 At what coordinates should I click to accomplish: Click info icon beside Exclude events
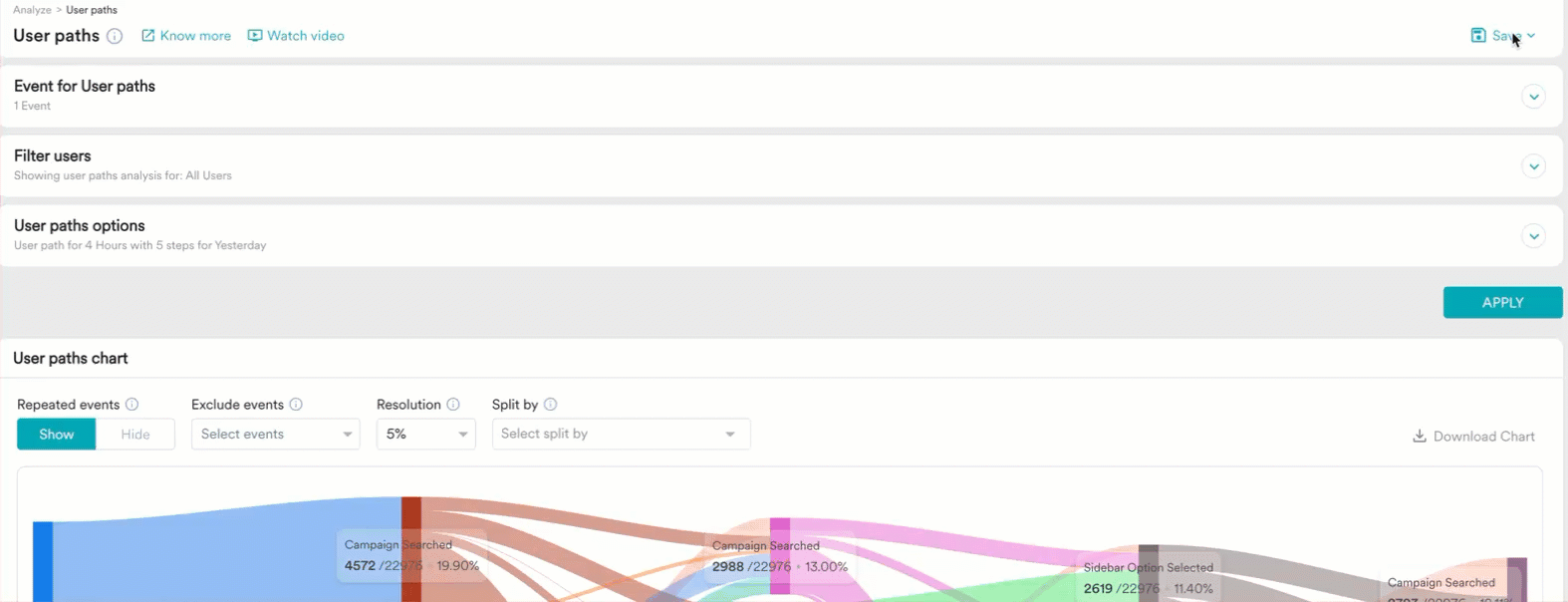[x=296, y=405]
